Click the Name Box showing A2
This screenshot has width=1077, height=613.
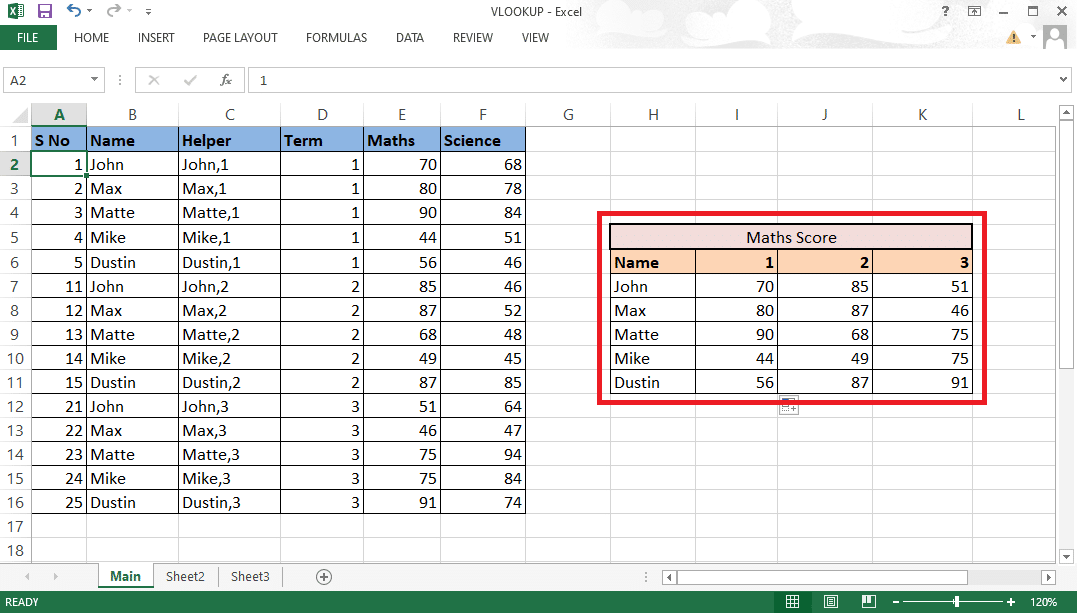pyautogui.click(x=45, y=80)
